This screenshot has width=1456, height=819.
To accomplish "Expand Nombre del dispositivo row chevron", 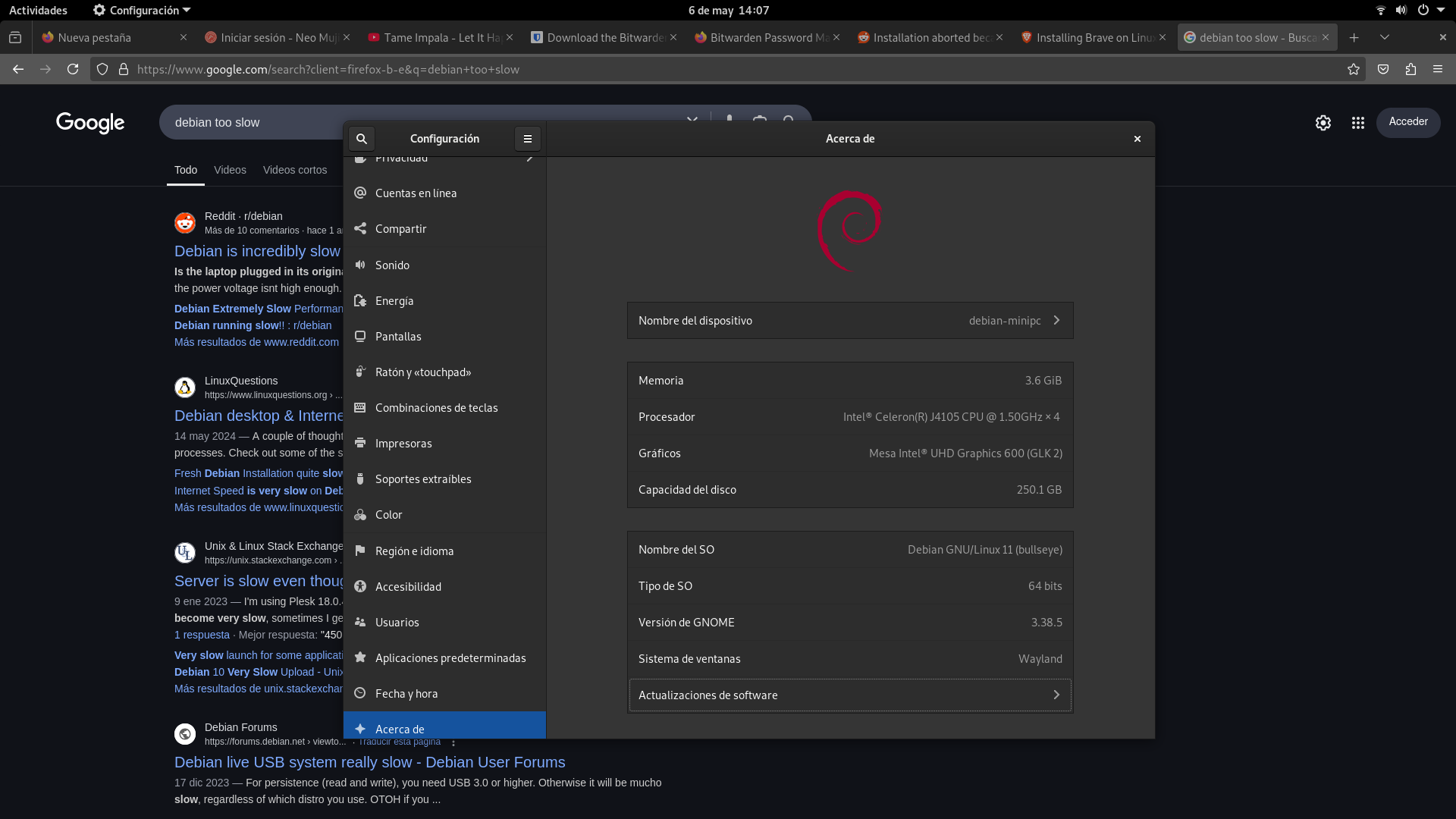I will coord(1056,321).
